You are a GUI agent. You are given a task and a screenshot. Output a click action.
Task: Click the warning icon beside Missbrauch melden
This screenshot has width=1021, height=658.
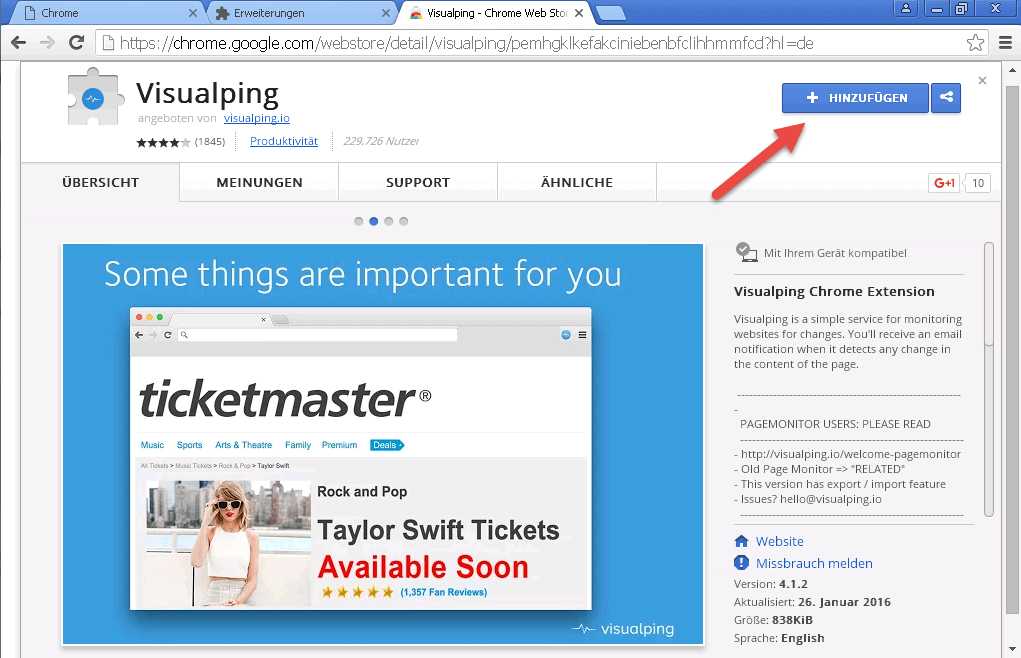[x=741, y=563]
